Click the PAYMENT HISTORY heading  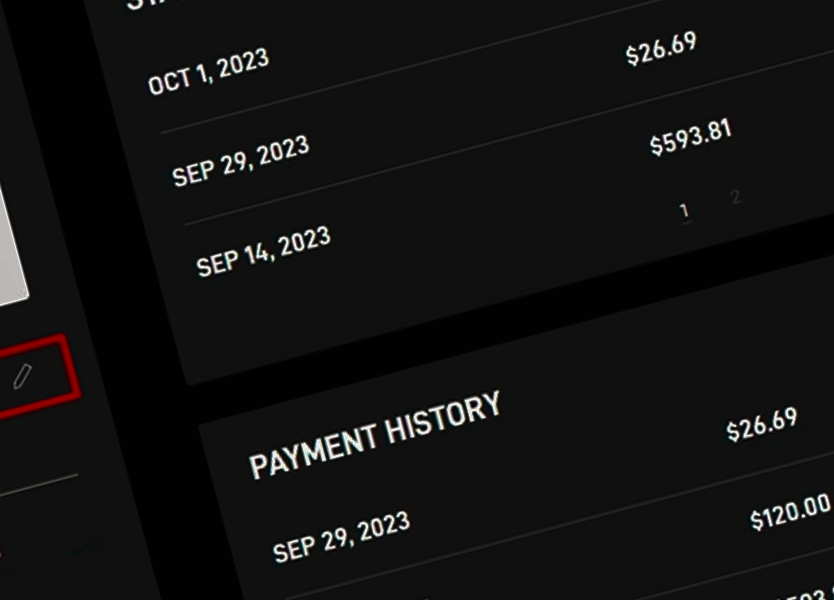point(375,435)
